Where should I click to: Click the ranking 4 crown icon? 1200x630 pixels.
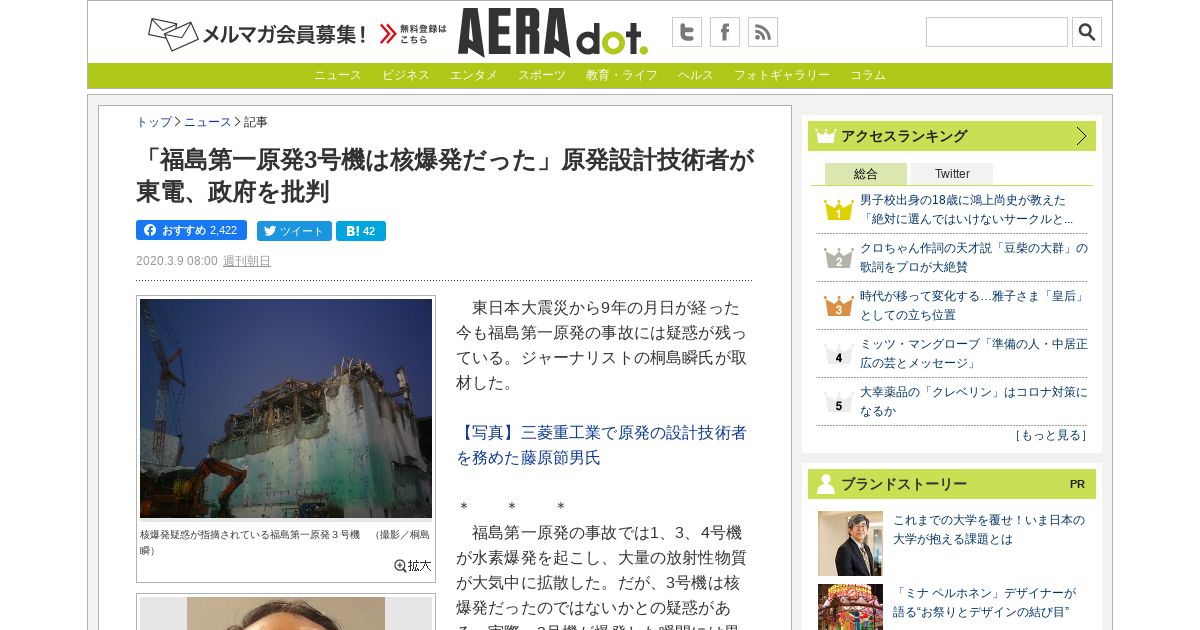pyautogui.click(x=838, y=354)
